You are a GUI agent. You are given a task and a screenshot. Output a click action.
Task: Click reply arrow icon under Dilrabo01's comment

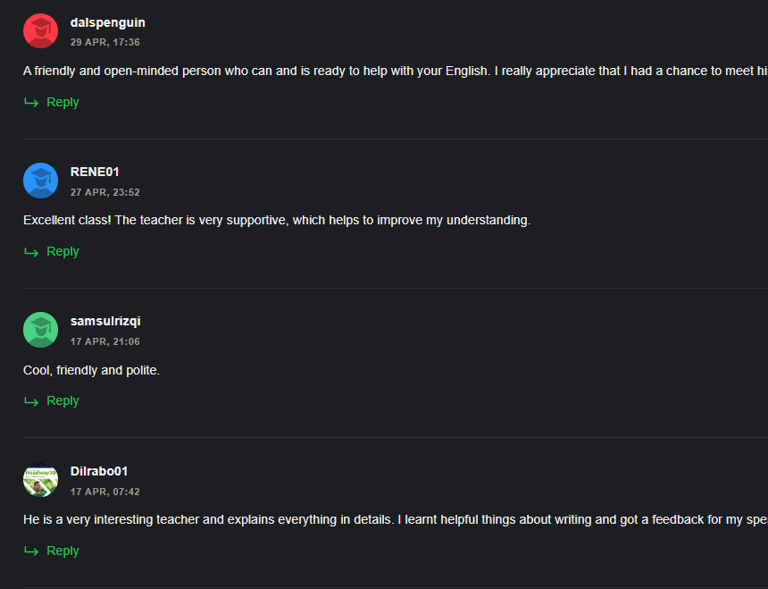[x=31, y=551]
